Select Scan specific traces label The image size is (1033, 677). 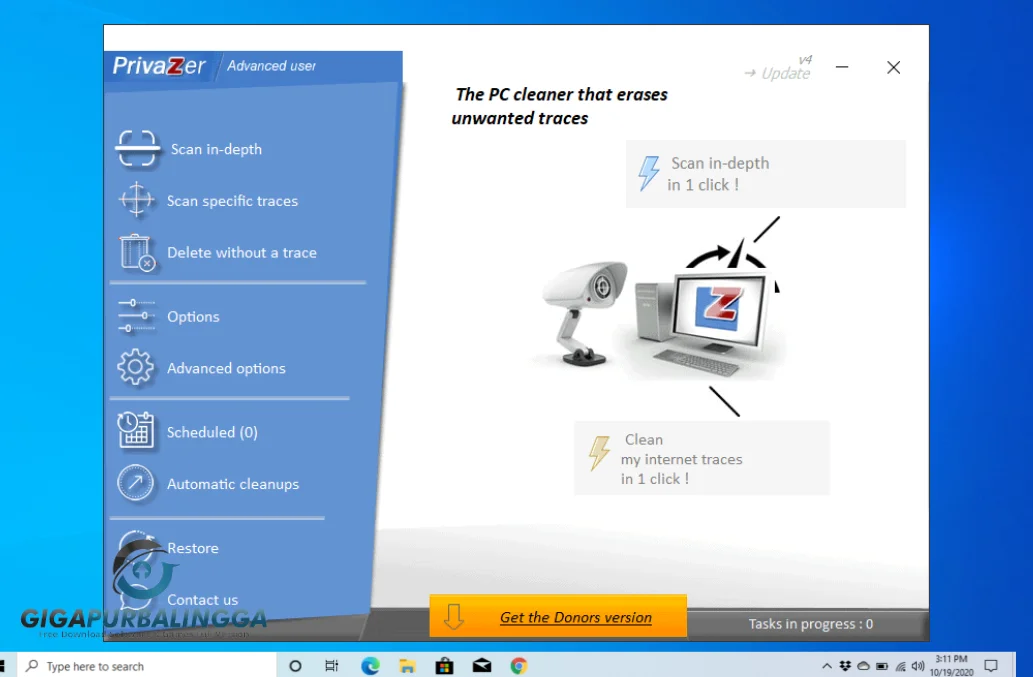click(x=232, y=201)
